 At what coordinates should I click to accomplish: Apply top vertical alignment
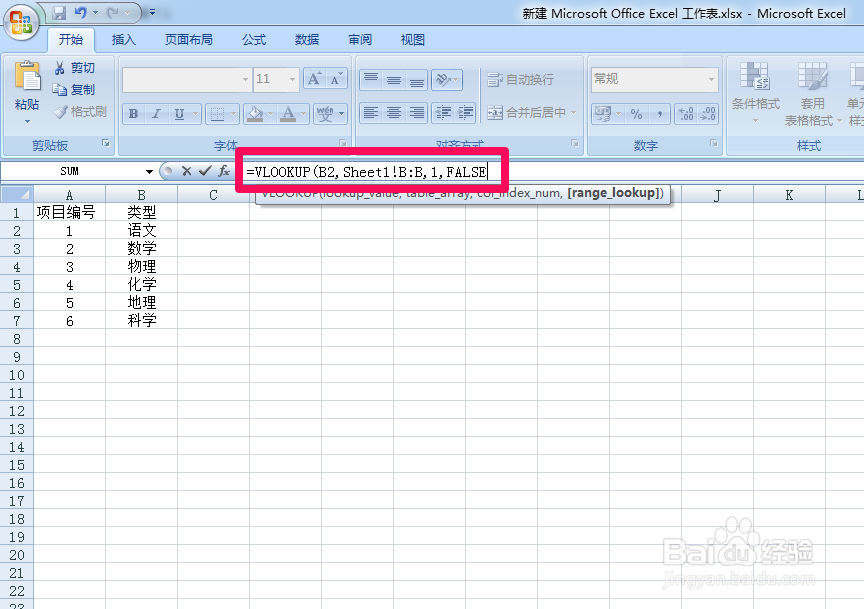pos(371,80)
